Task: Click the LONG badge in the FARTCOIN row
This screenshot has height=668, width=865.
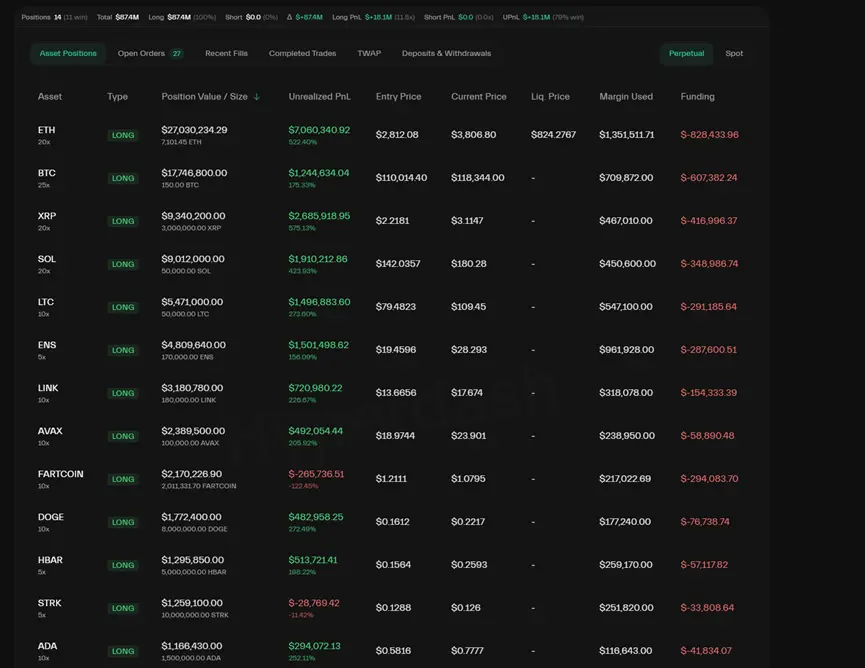Action: (123, 479)
